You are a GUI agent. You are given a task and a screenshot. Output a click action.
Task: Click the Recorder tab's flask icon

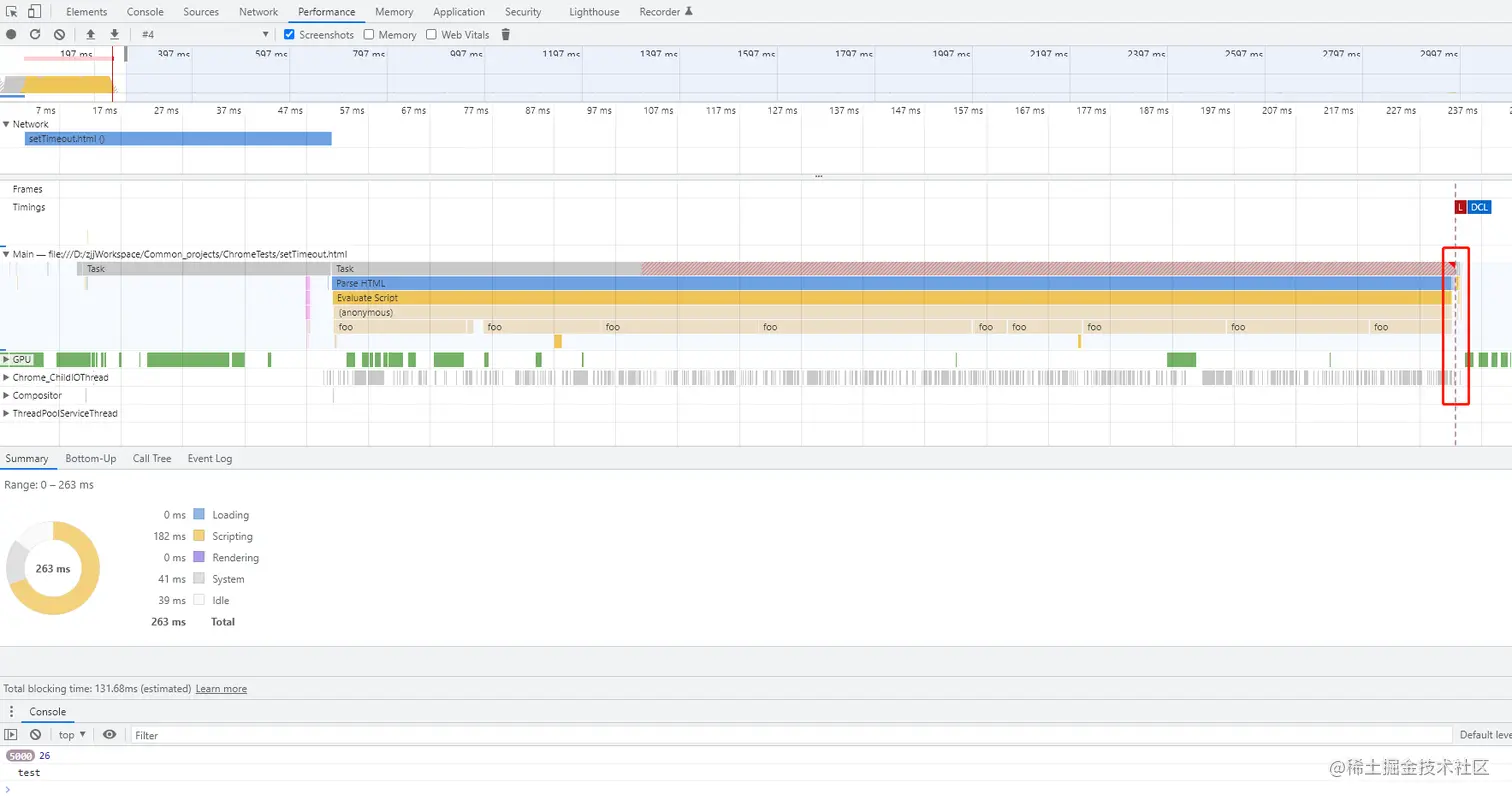point(688,12)
